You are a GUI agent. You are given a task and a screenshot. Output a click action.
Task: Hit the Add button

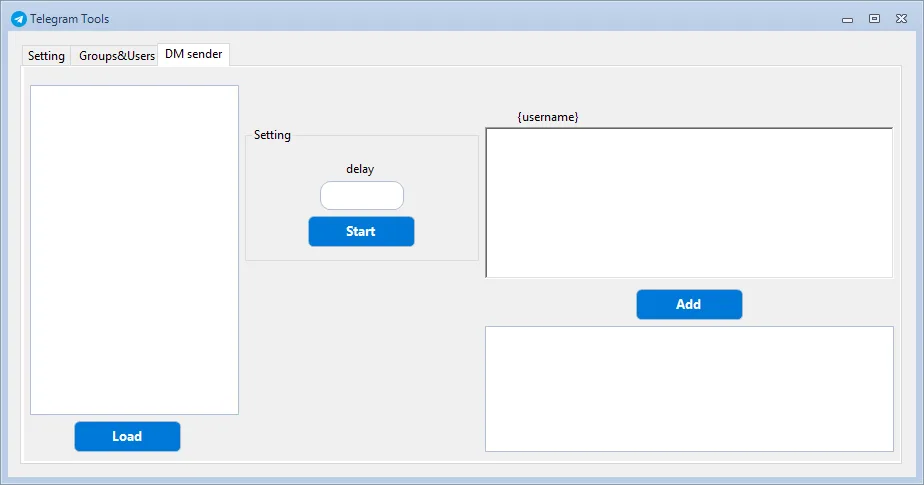point(689,304)
